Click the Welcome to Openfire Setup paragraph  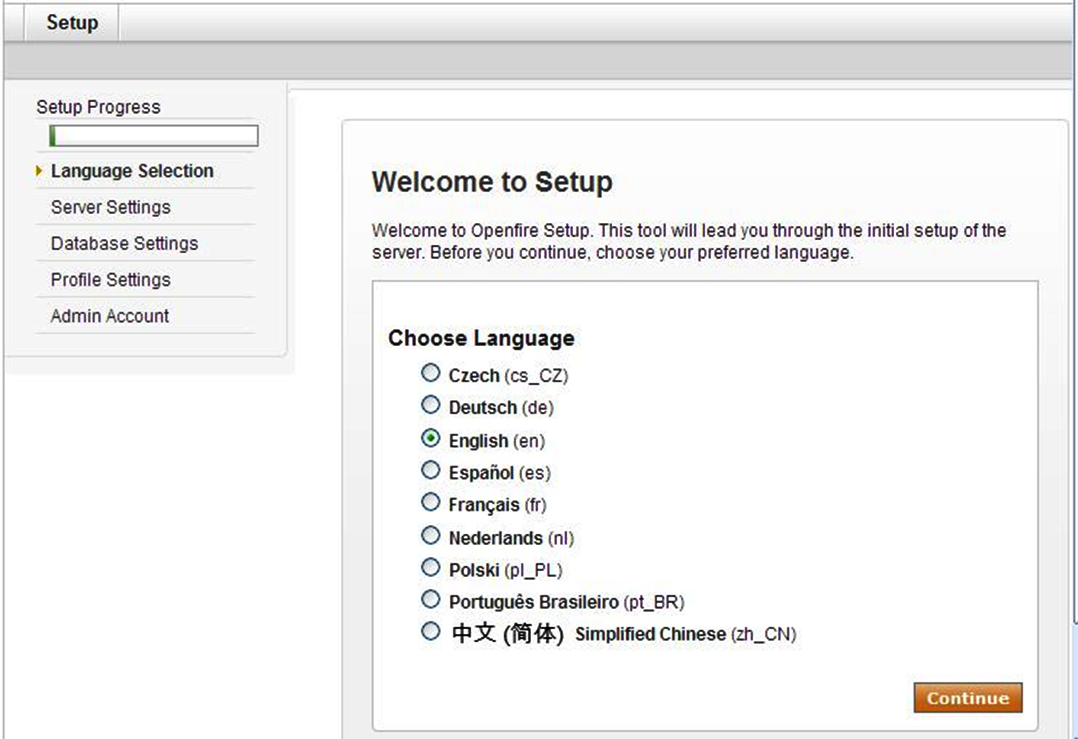[x=689, y=241]
